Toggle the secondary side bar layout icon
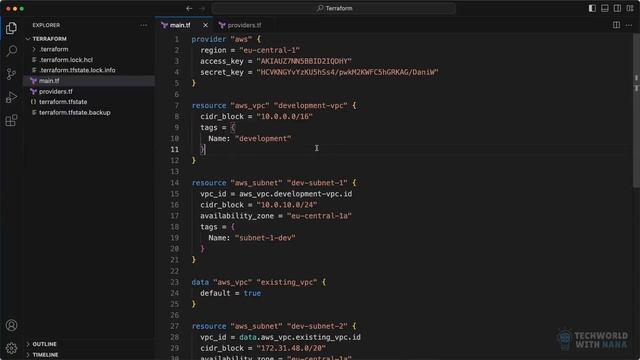The height and width of the screenshot is (360, 640). pyautogui.click(x=617, y=8)
